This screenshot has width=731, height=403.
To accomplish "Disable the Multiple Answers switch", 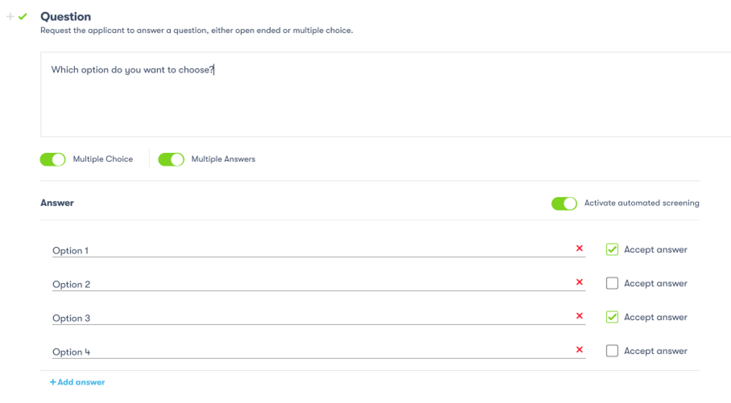I will coord(171,159).
